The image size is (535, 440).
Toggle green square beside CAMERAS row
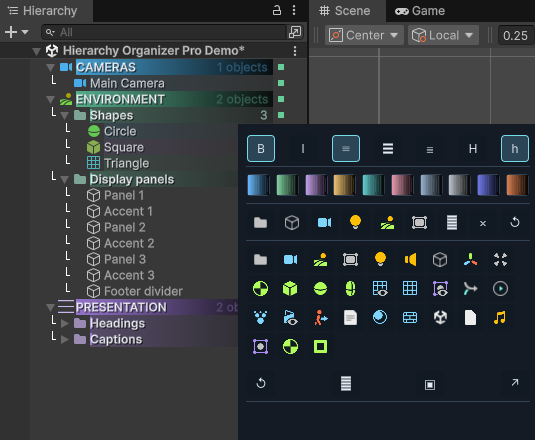281,67
